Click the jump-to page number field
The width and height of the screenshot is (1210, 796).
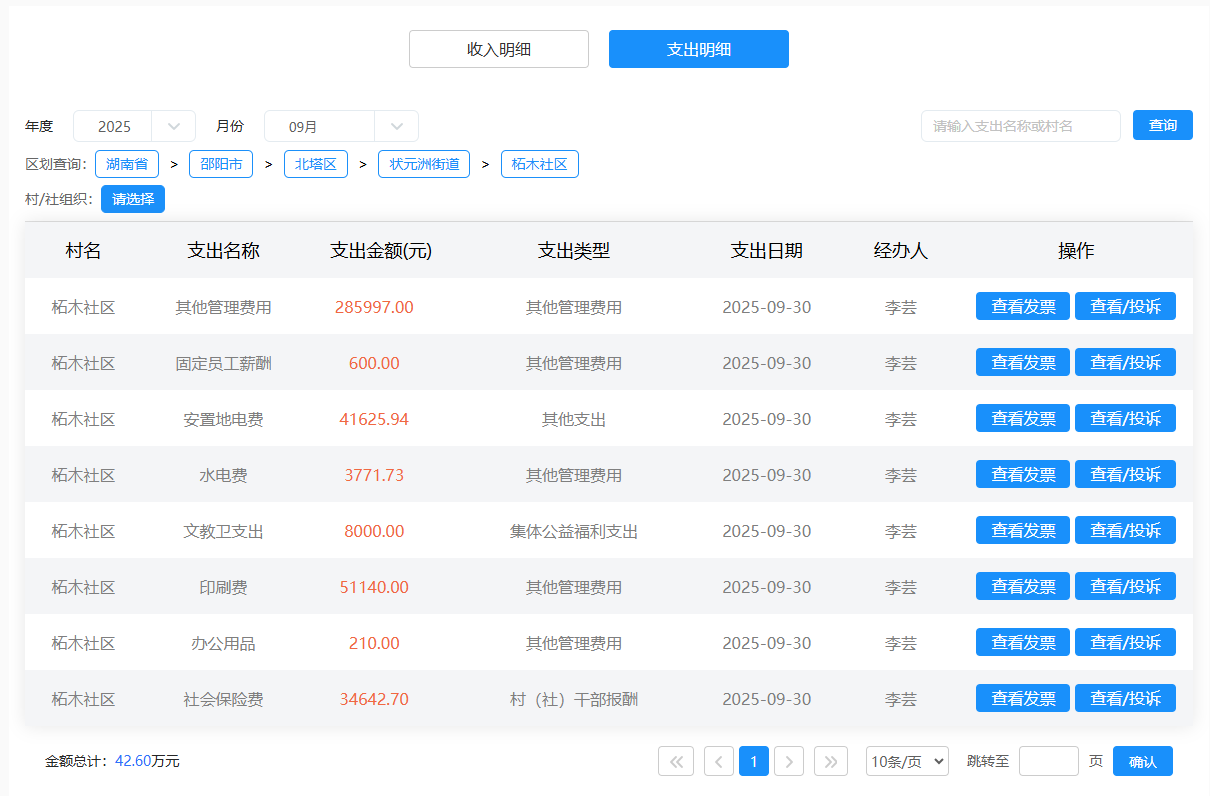[1048, 761]
